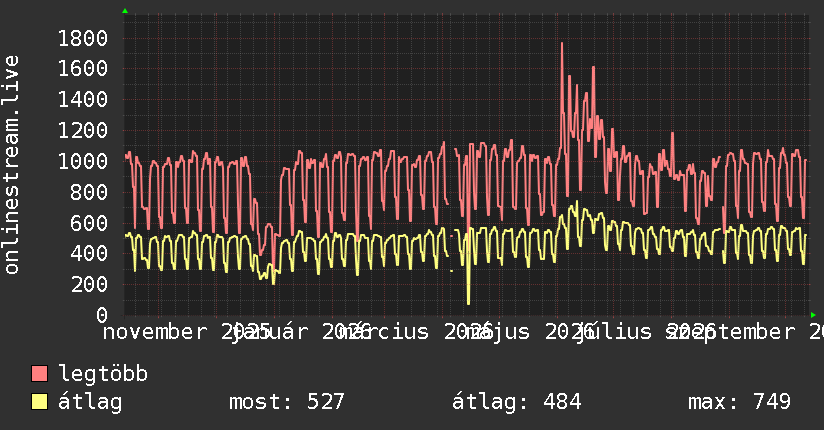Click the onlinestream.live vertical axis title
The height and width of the screenshot is (430, 824).
(x=11, y=165)
